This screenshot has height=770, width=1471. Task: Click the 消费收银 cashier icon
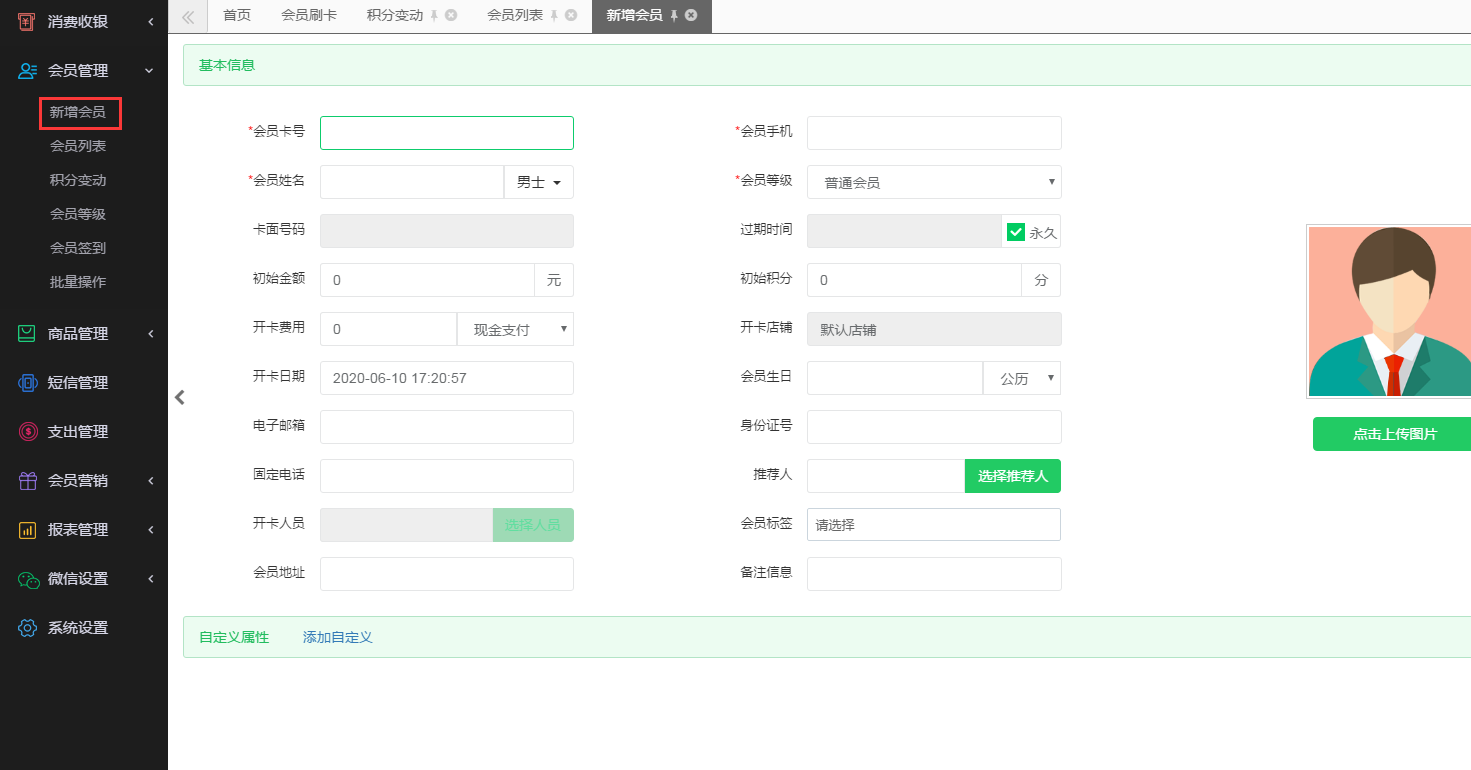point(27,21)
